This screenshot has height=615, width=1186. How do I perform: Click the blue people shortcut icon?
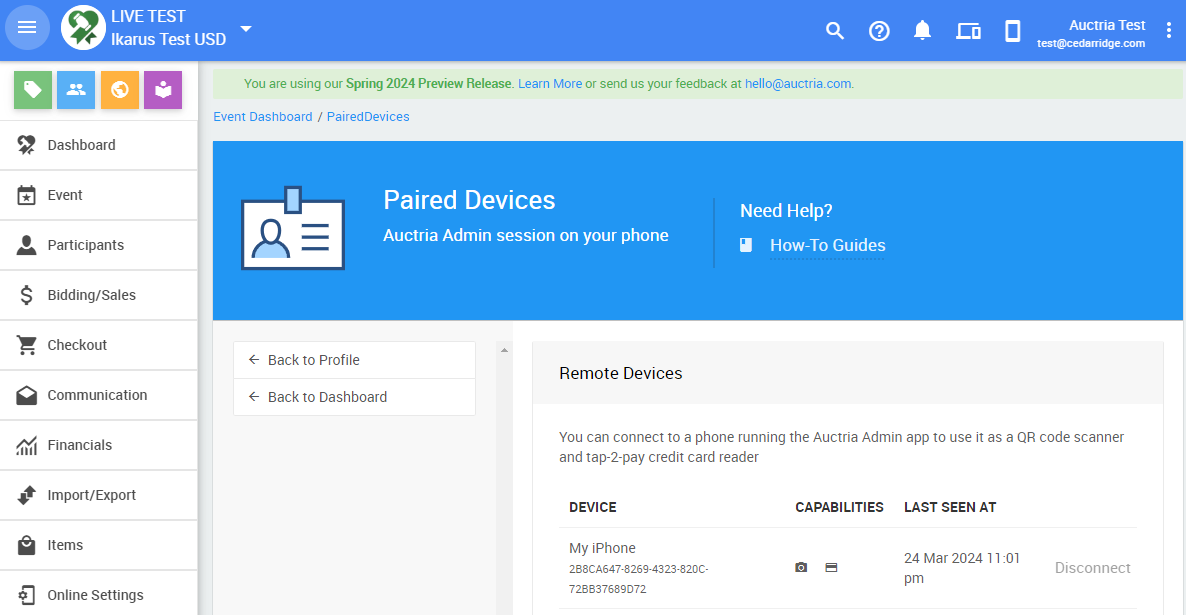click(x=76, y=90)
